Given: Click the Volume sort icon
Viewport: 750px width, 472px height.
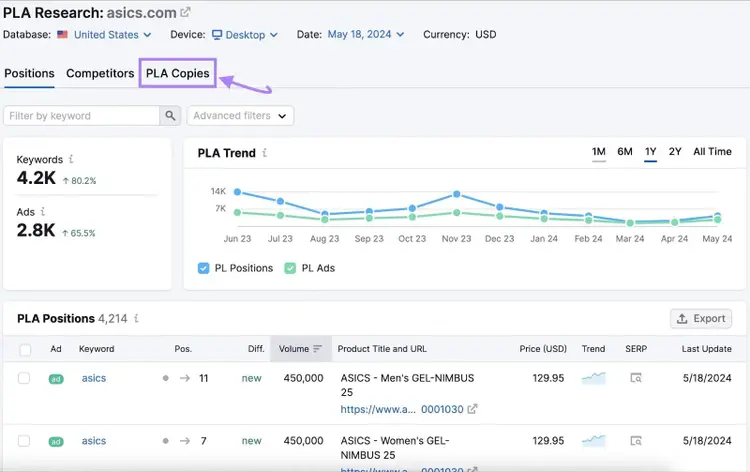Looking at the screenshot, I should click(x=317, y=349).
